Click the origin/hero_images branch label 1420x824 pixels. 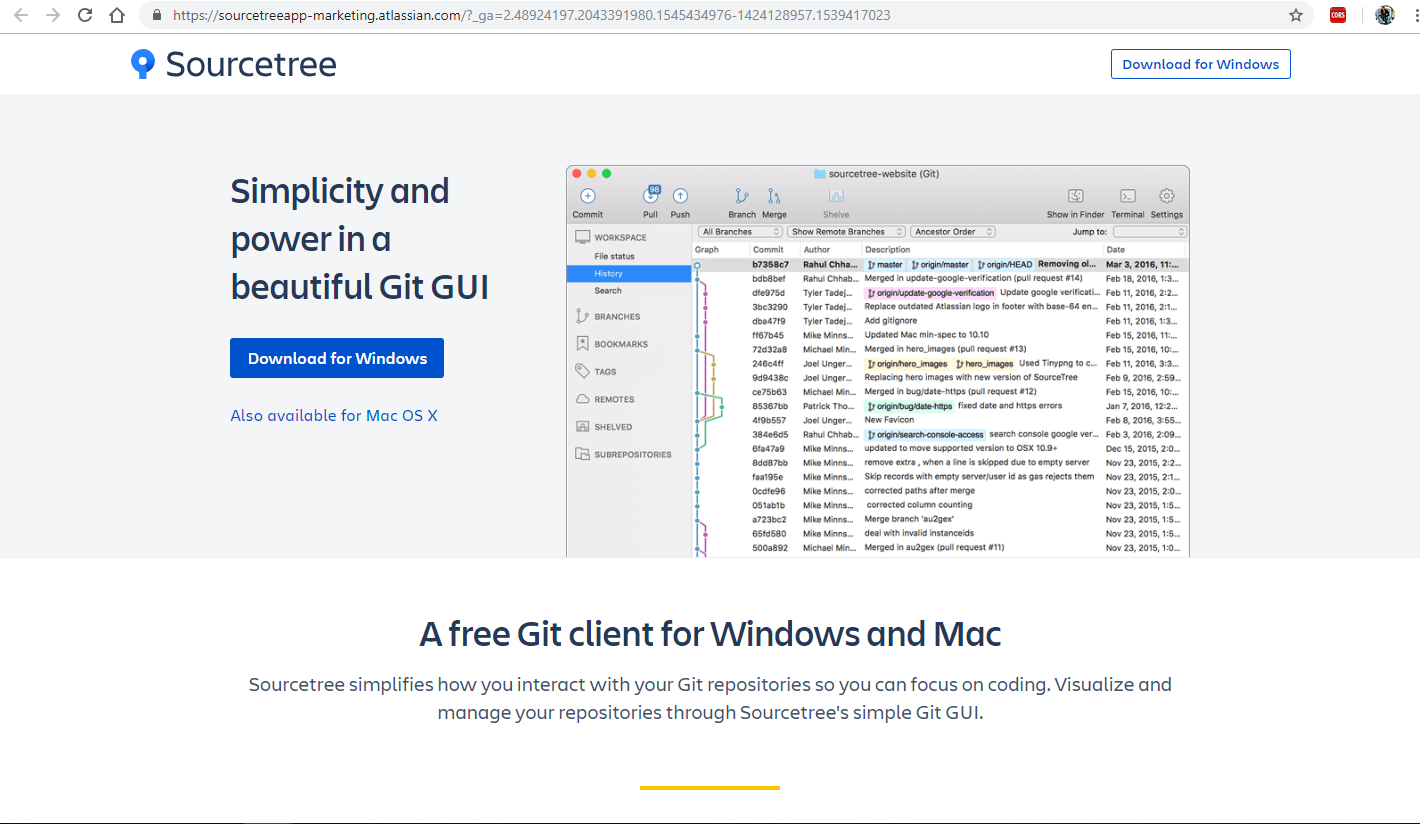[907, 364]
